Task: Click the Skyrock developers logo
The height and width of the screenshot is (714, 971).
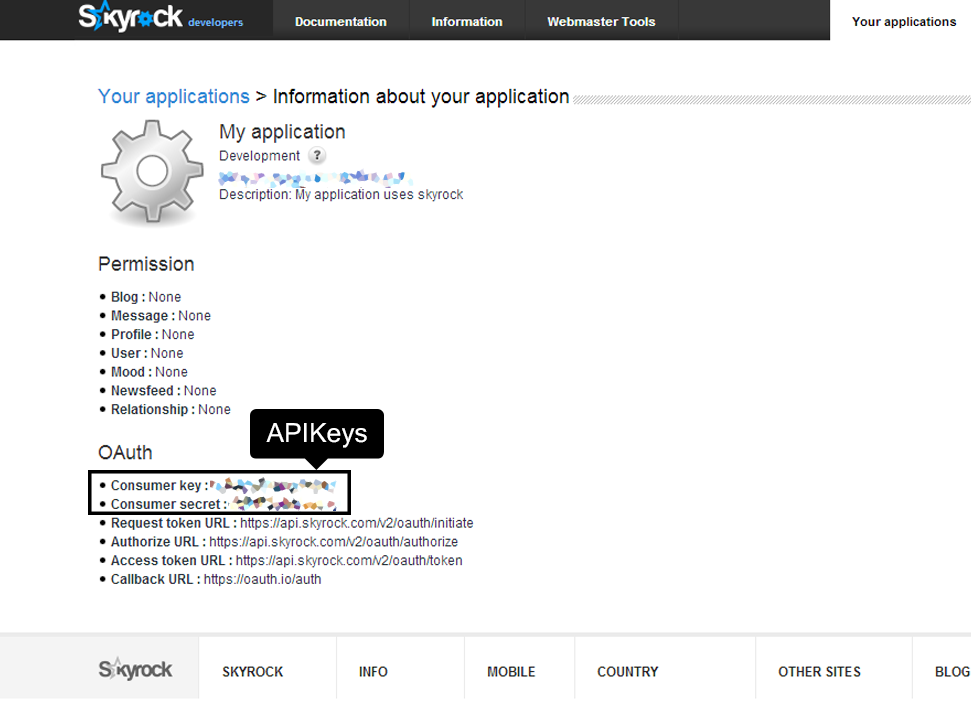Action: click(x=160, y=17)
